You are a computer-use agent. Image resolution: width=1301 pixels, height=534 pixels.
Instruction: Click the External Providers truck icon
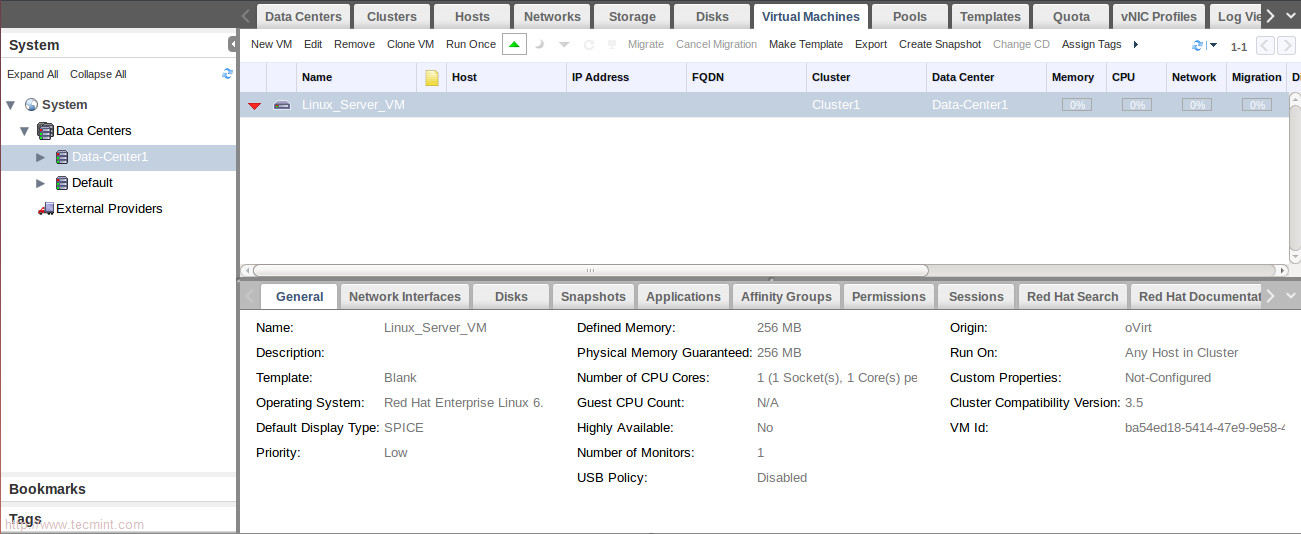45,209
